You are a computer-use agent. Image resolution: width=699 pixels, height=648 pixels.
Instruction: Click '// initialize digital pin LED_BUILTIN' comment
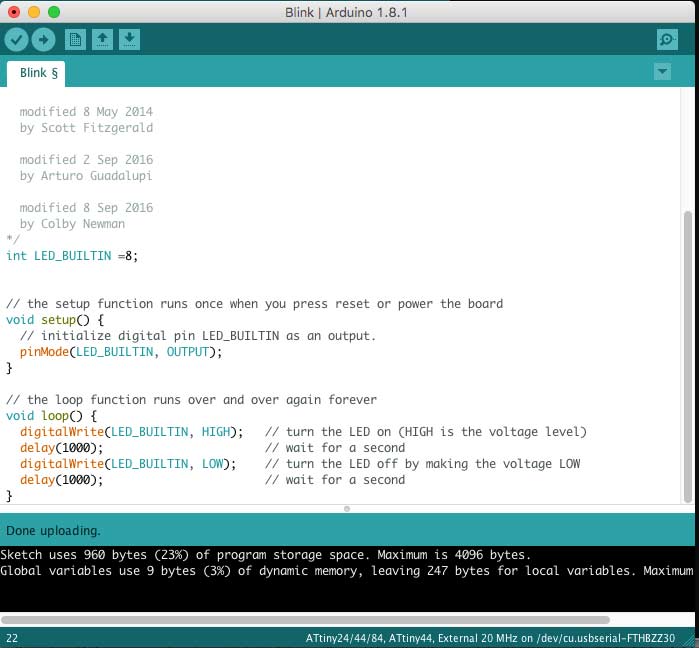[x=198, y=336]
